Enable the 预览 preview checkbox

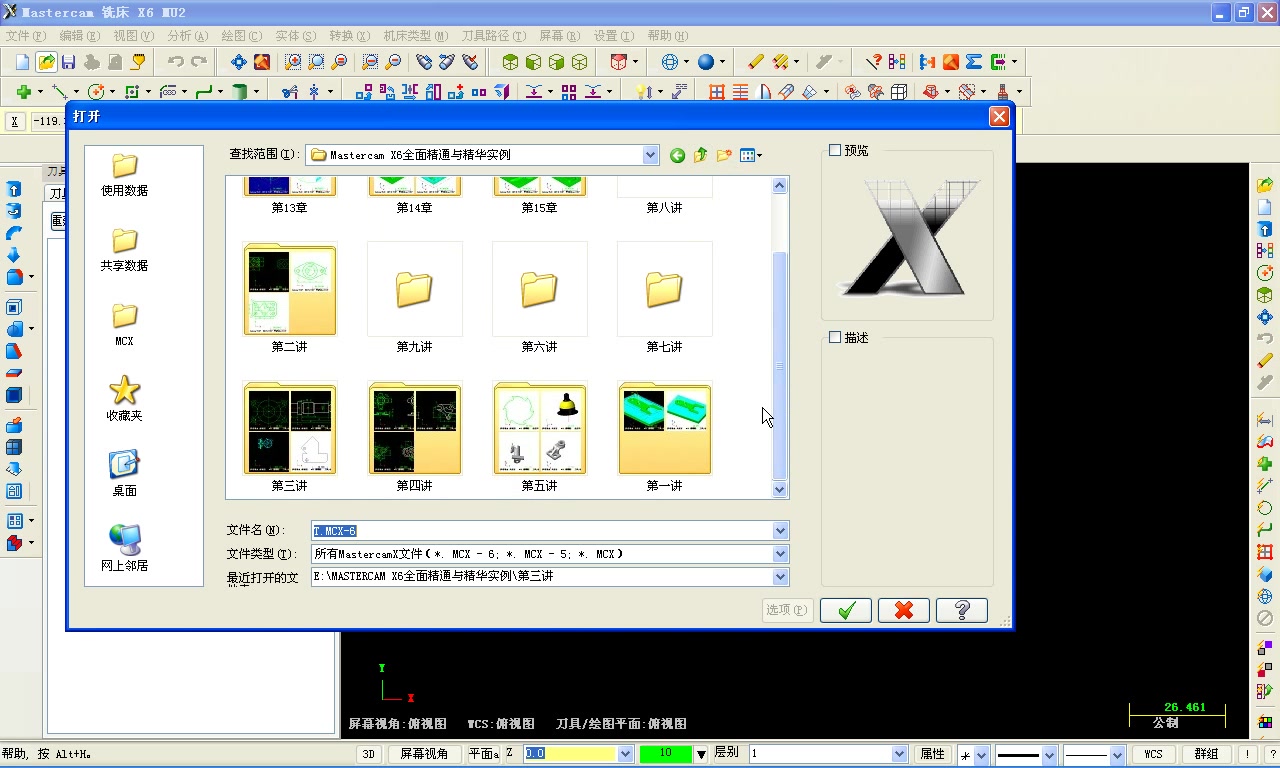(838, 150)
